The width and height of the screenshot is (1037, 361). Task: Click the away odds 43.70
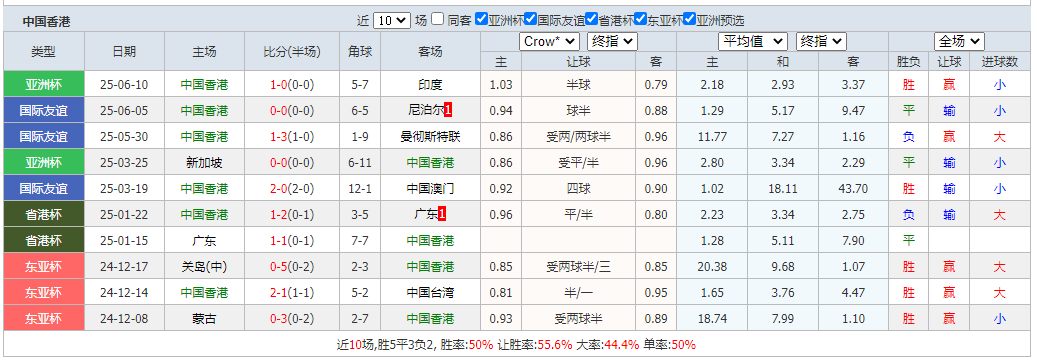(x=853, y=188)
